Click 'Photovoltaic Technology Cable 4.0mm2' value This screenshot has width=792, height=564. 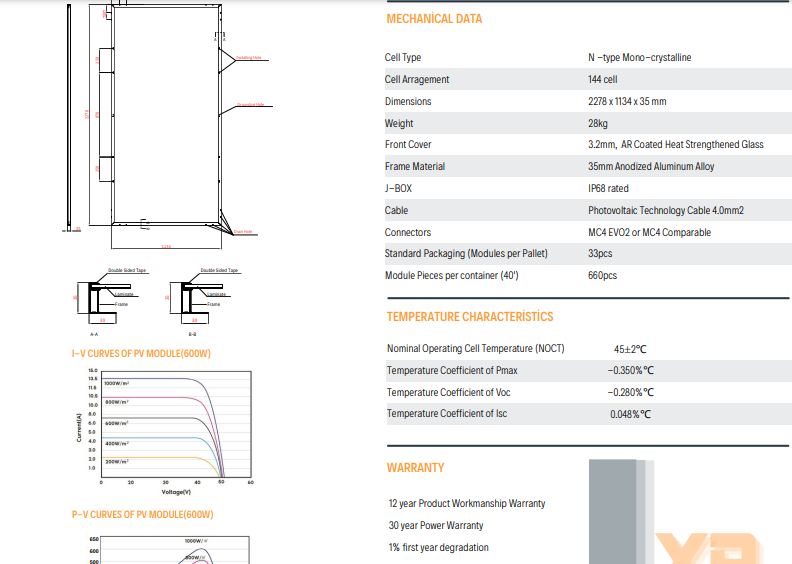point(666,210)
